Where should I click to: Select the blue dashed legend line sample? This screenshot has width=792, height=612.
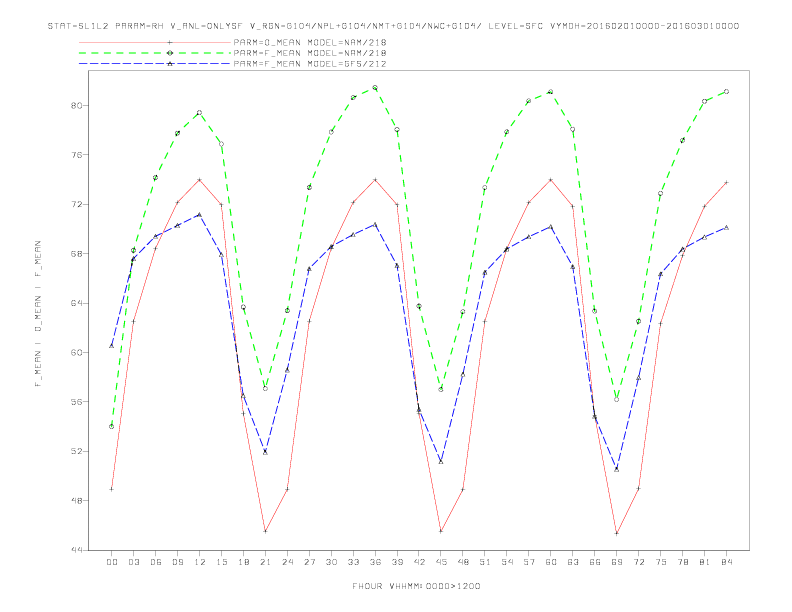pos(155,64)
